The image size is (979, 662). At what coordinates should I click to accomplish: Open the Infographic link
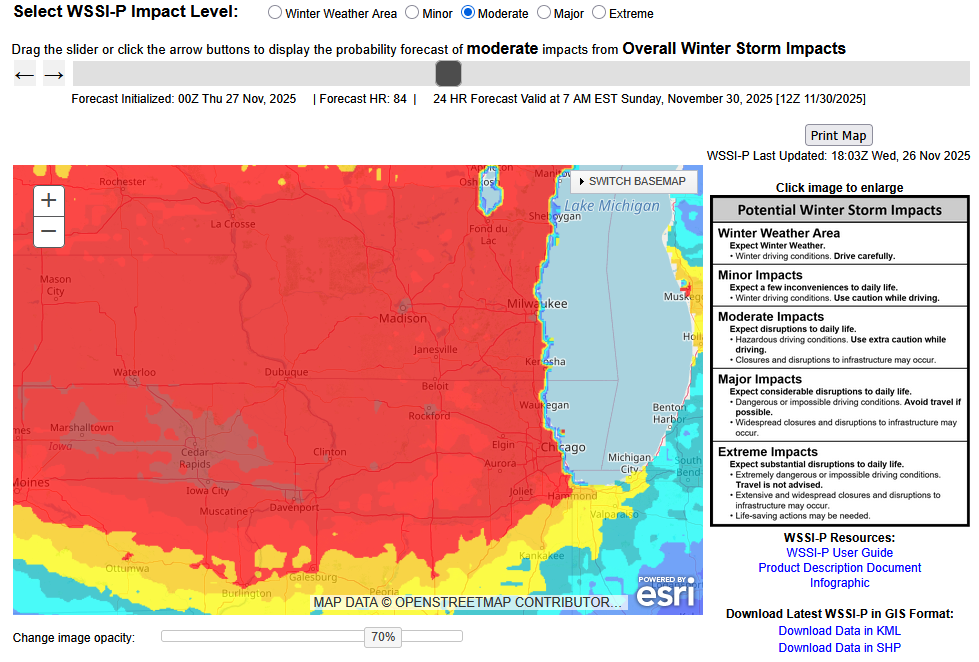coord(839,583)
